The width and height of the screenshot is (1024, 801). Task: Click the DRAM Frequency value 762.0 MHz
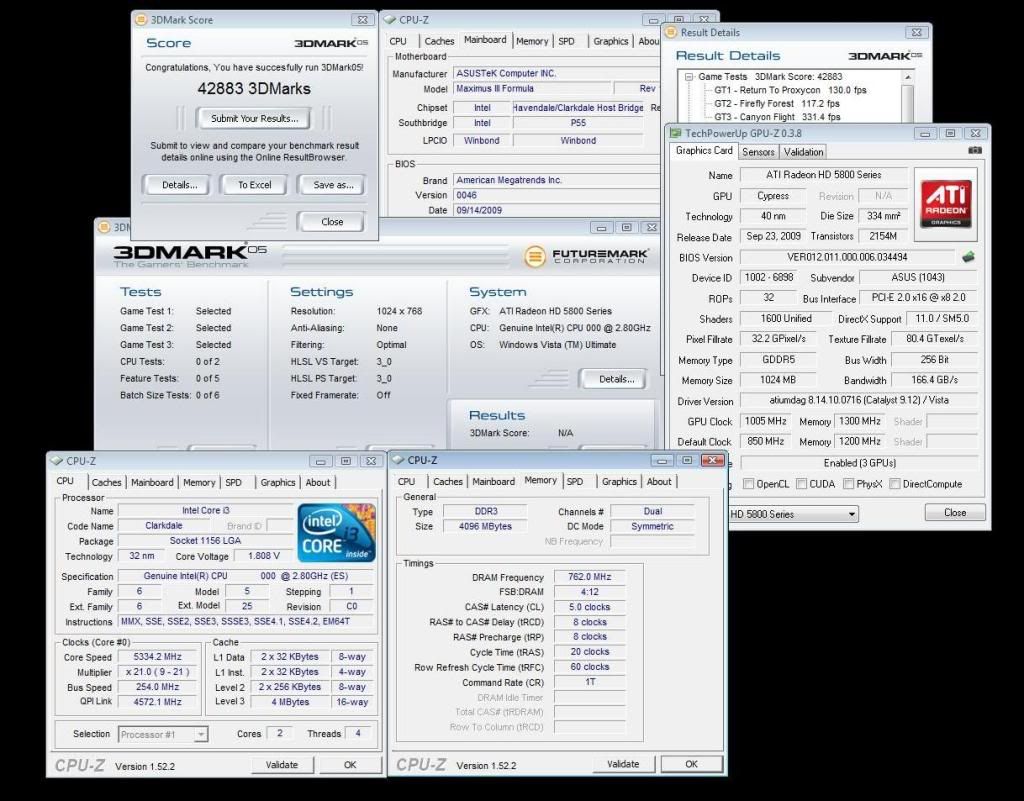pos(589,577)
